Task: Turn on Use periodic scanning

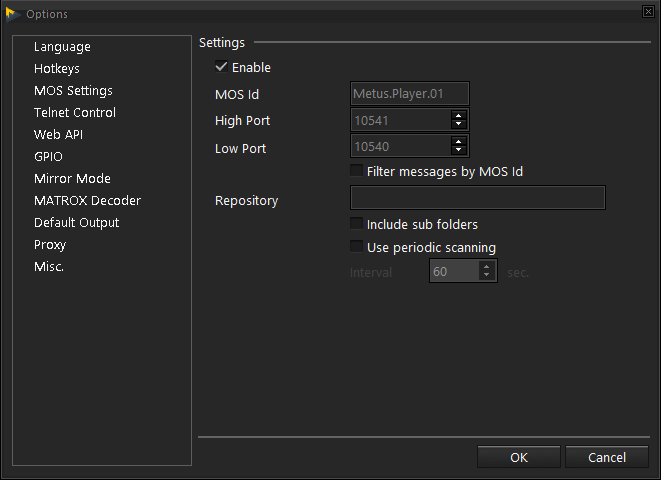Action: pyautogui.click(x=356, y=247)
